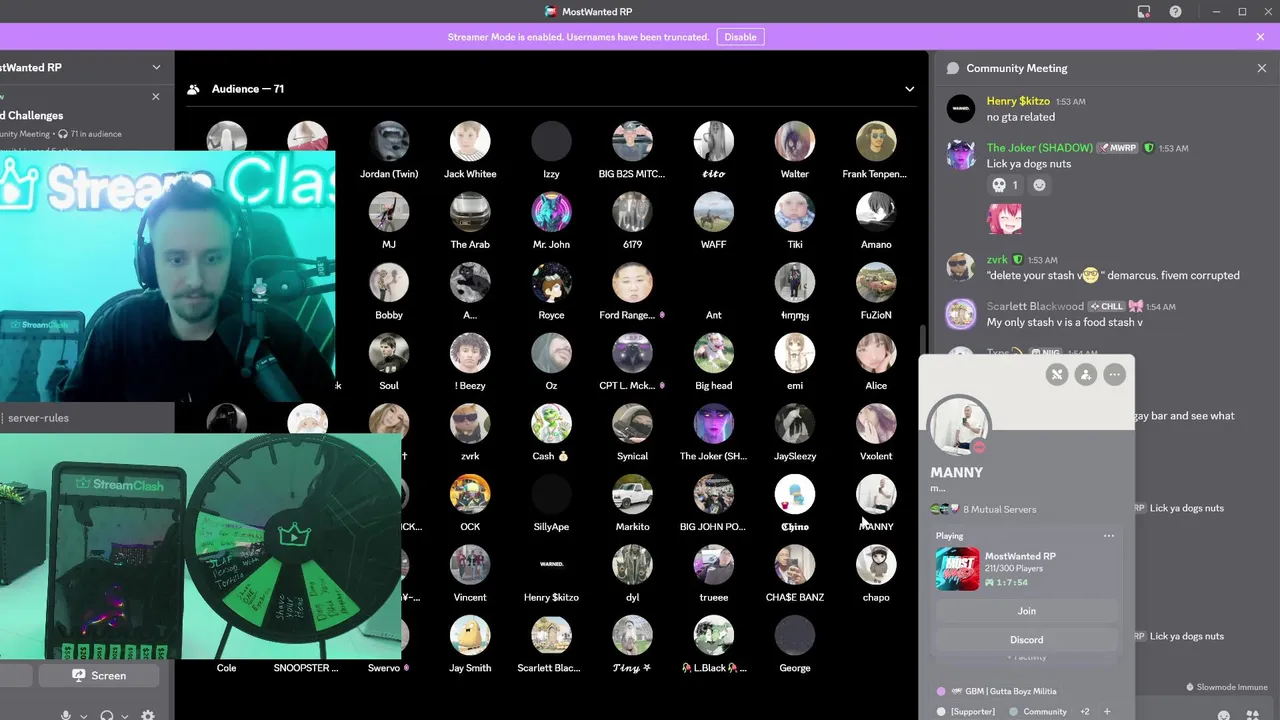Toggle the skull reaction on The Joker's message
The height and width of the screenshot is (720, 1280).
coord(1005,185)
